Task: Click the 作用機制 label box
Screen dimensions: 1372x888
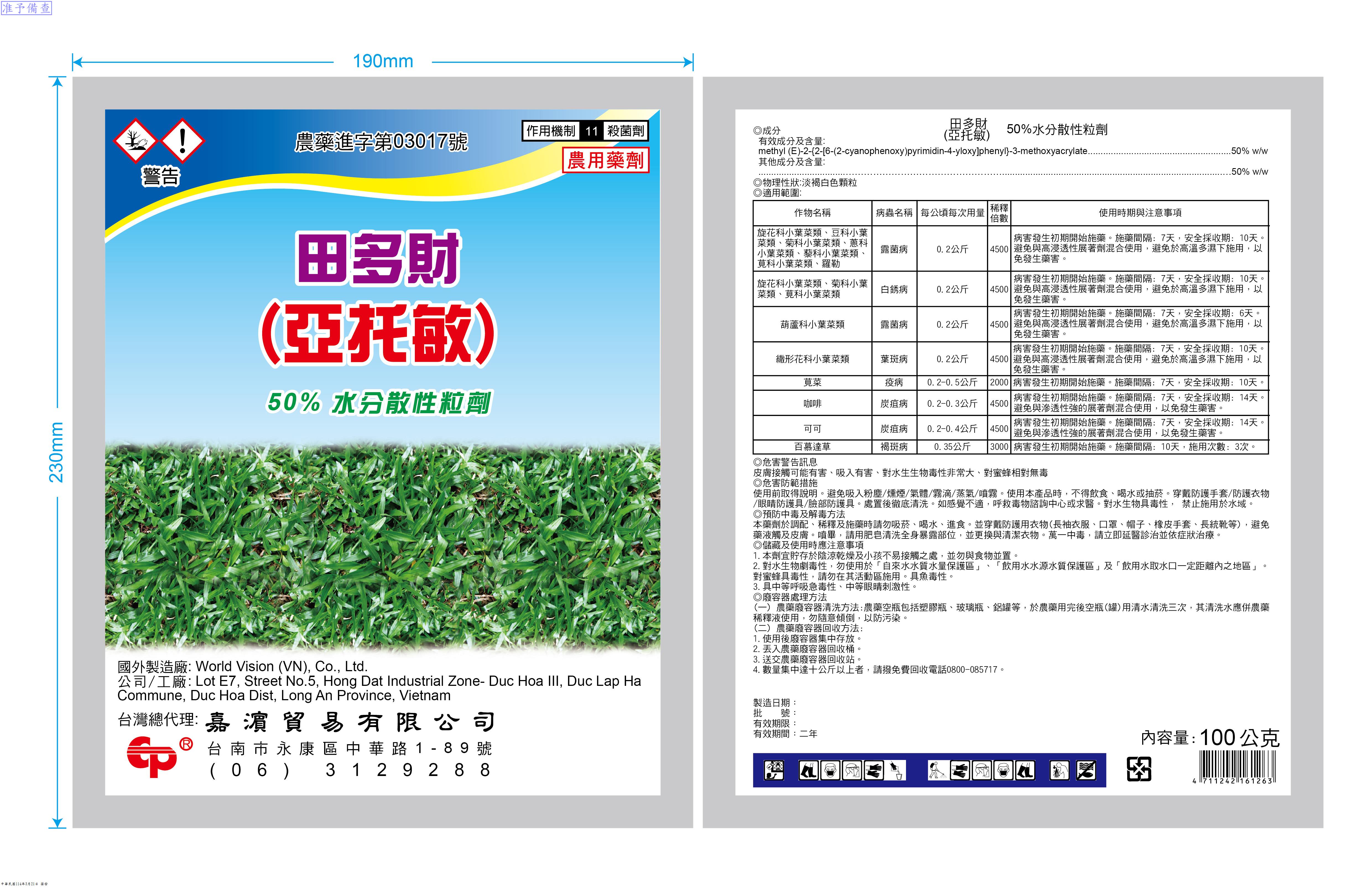Action: pos(551,131)
